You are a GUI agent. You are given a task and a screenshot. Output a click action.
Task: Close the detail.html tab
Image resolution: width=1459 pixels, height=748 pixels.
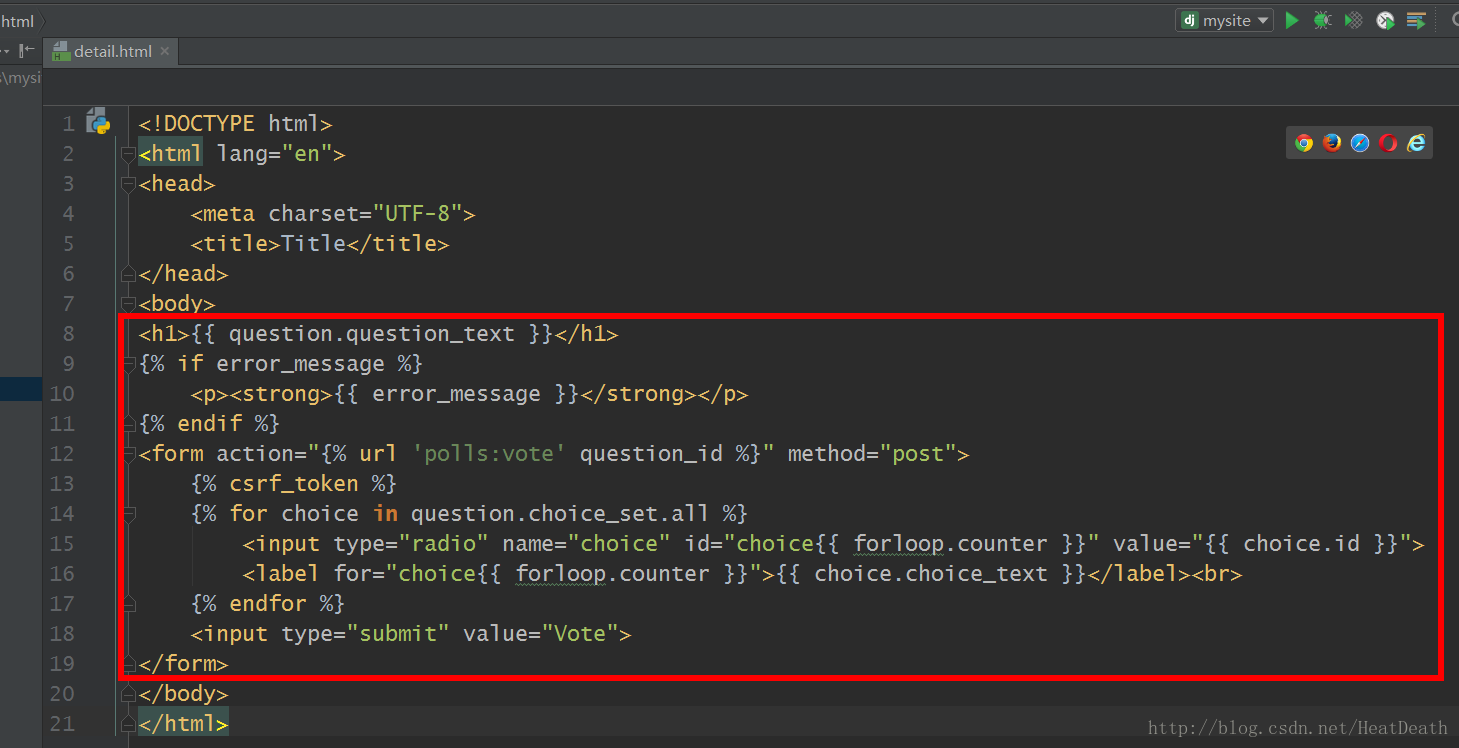[165, 51]
